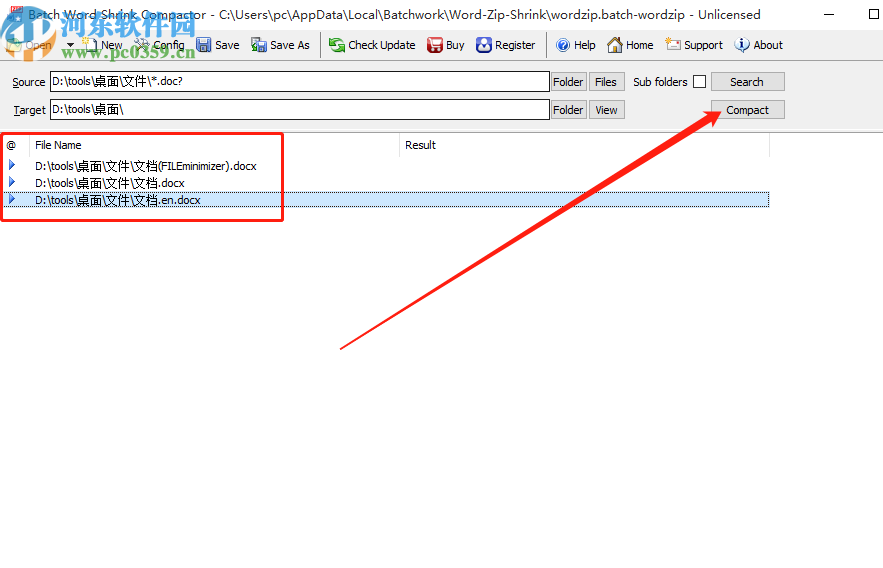
Task: Minimize the application window
Action: coord(828,14)
